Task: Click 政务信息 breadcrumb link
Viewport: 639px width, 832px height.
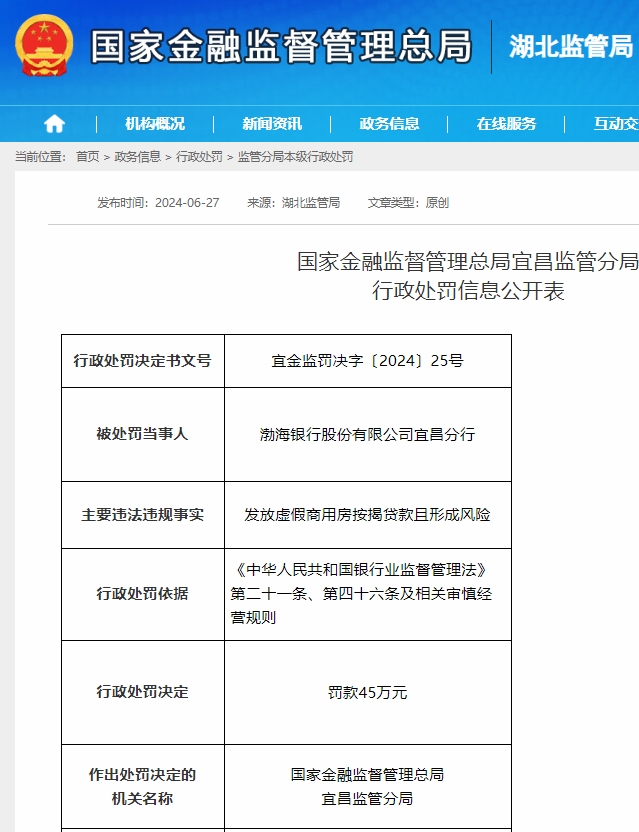Action: [x=137, y=157]
